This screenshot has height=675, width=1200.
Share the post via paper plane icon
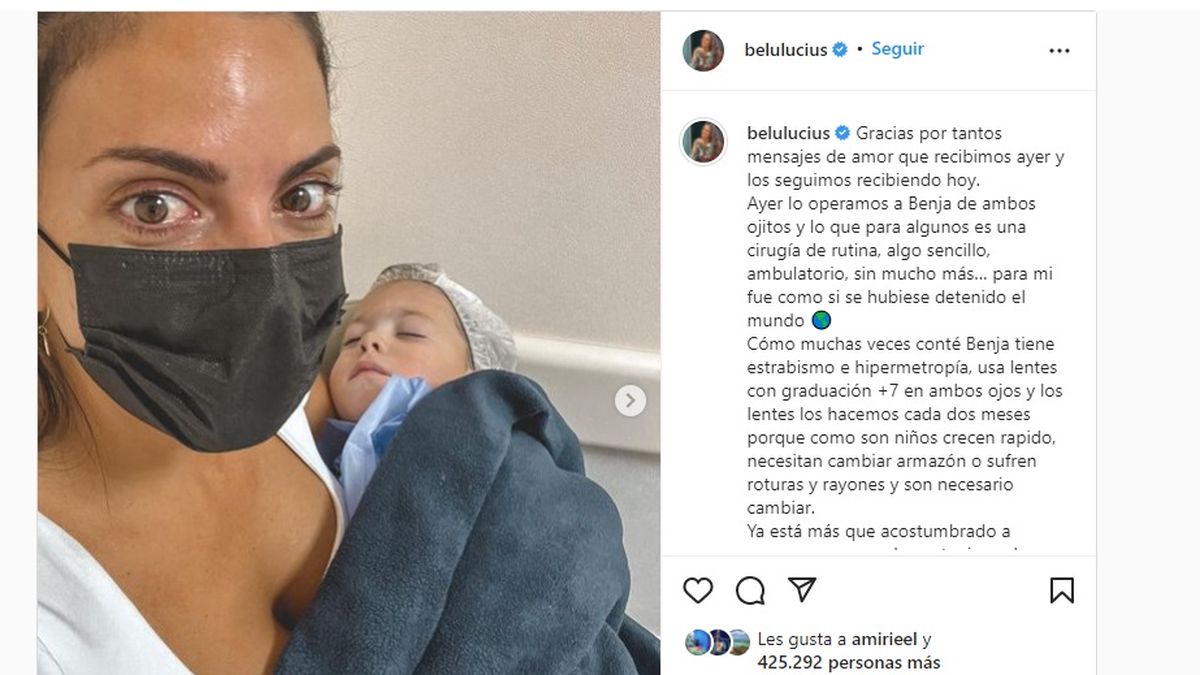coord(802,590)
